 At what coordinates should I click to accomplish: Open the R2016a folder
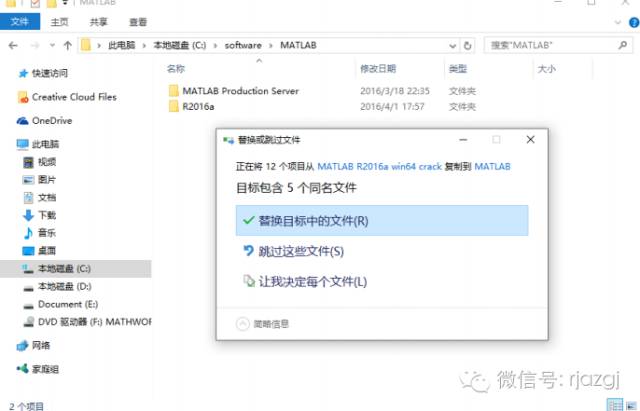tap(199, 106)
